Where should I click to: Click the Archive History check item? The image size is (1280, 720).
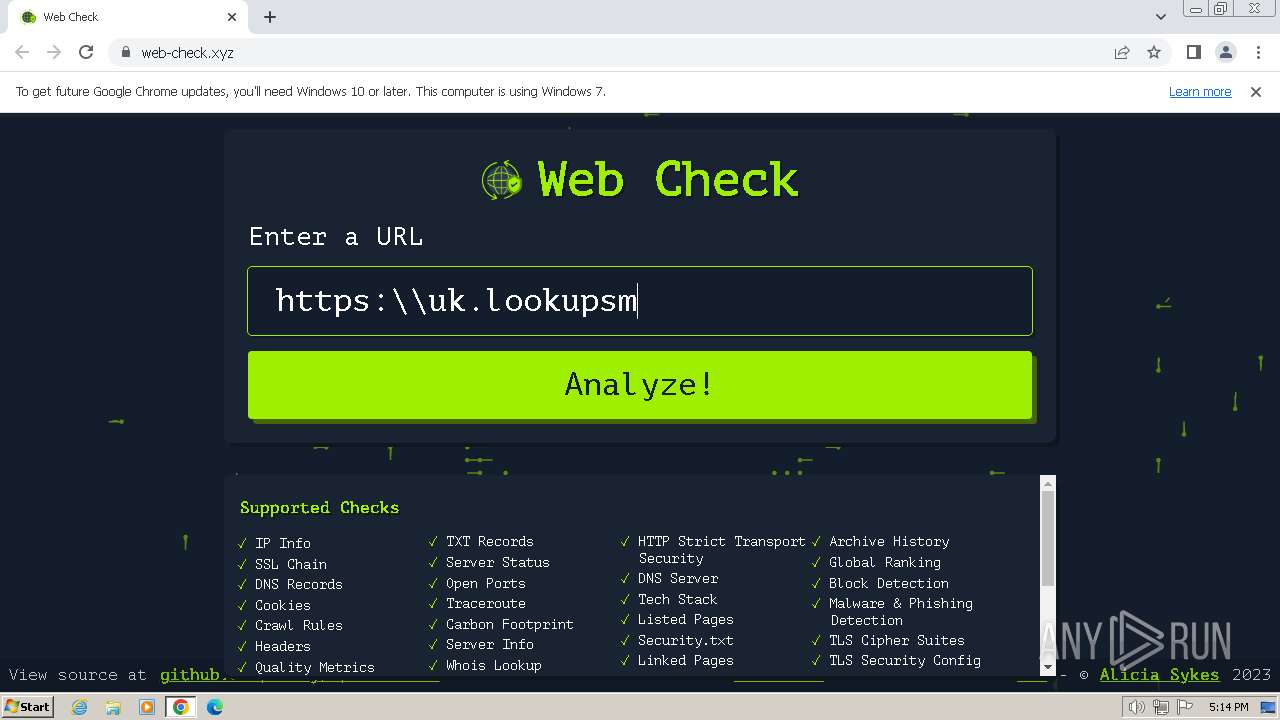tap(888, 541)
